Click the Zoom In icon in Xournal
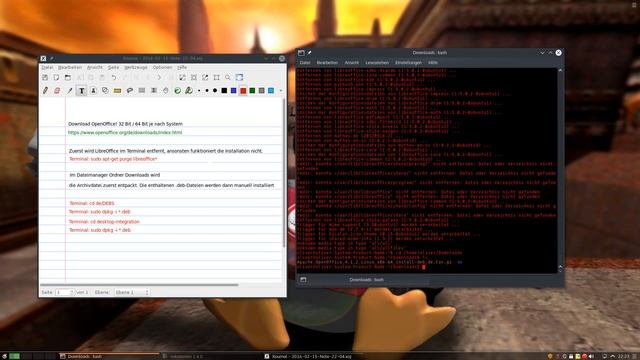The image size is (640, 360). pos(205,77)
